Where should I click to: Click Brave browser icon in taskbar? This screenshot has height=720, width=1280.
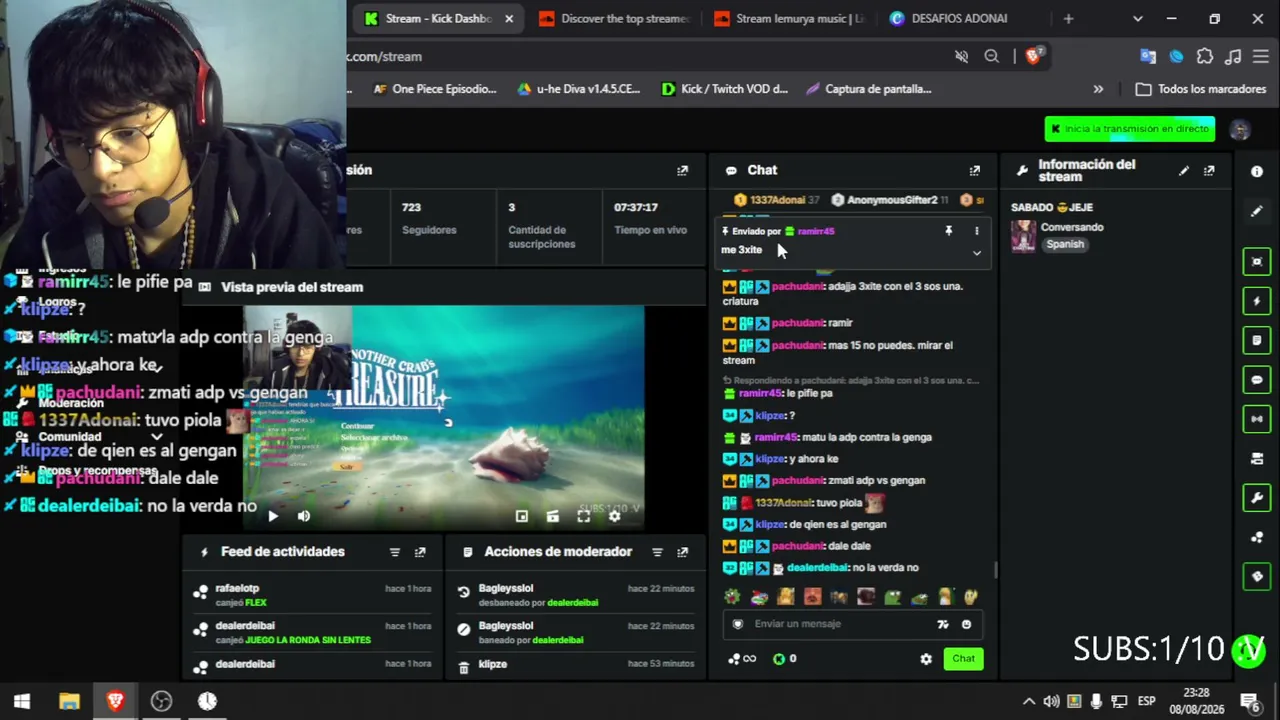(115, 701)
